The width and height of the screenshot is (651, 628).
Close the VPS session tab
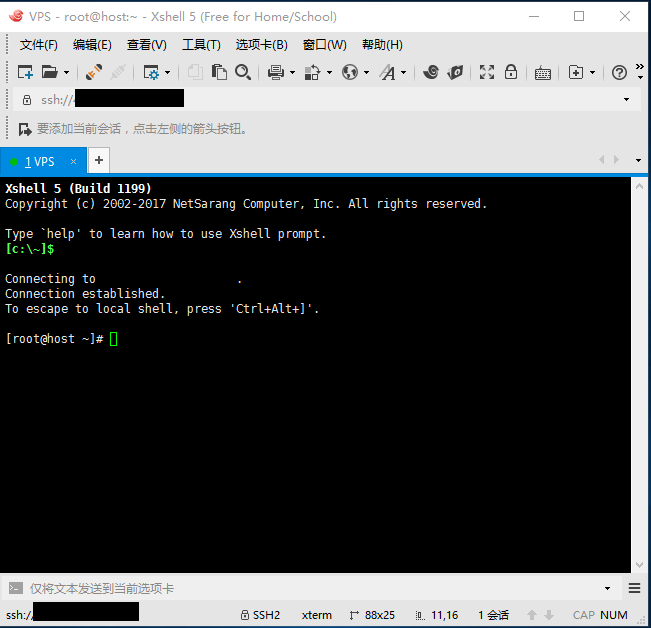coord(74,161)
